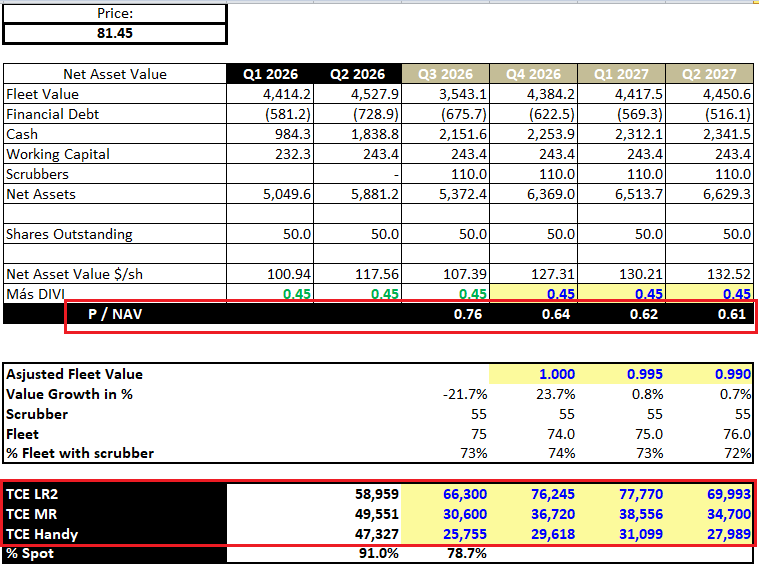The width and height of the screenshot is (759, 571).
Task: Select the Fleet Value row label
Action: (115, 94)
